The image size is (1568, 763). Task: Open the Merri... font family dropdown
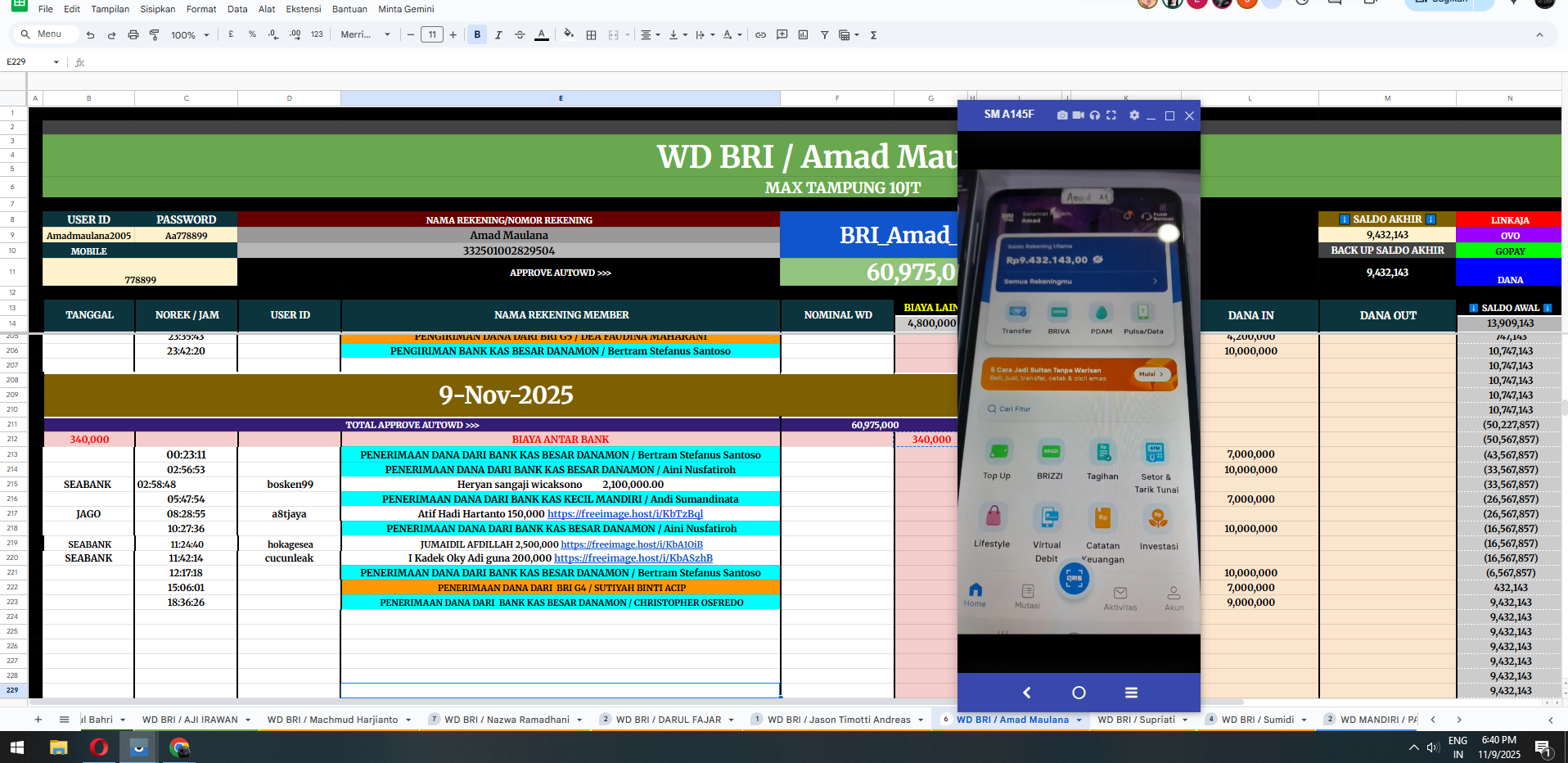366,34
